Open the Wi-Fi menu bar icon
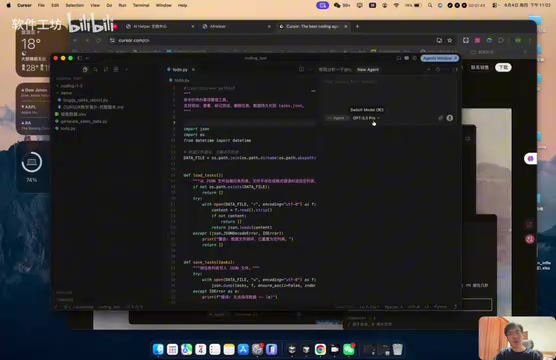The width and height of the screenshot is (556, 360). coord(396,5)
